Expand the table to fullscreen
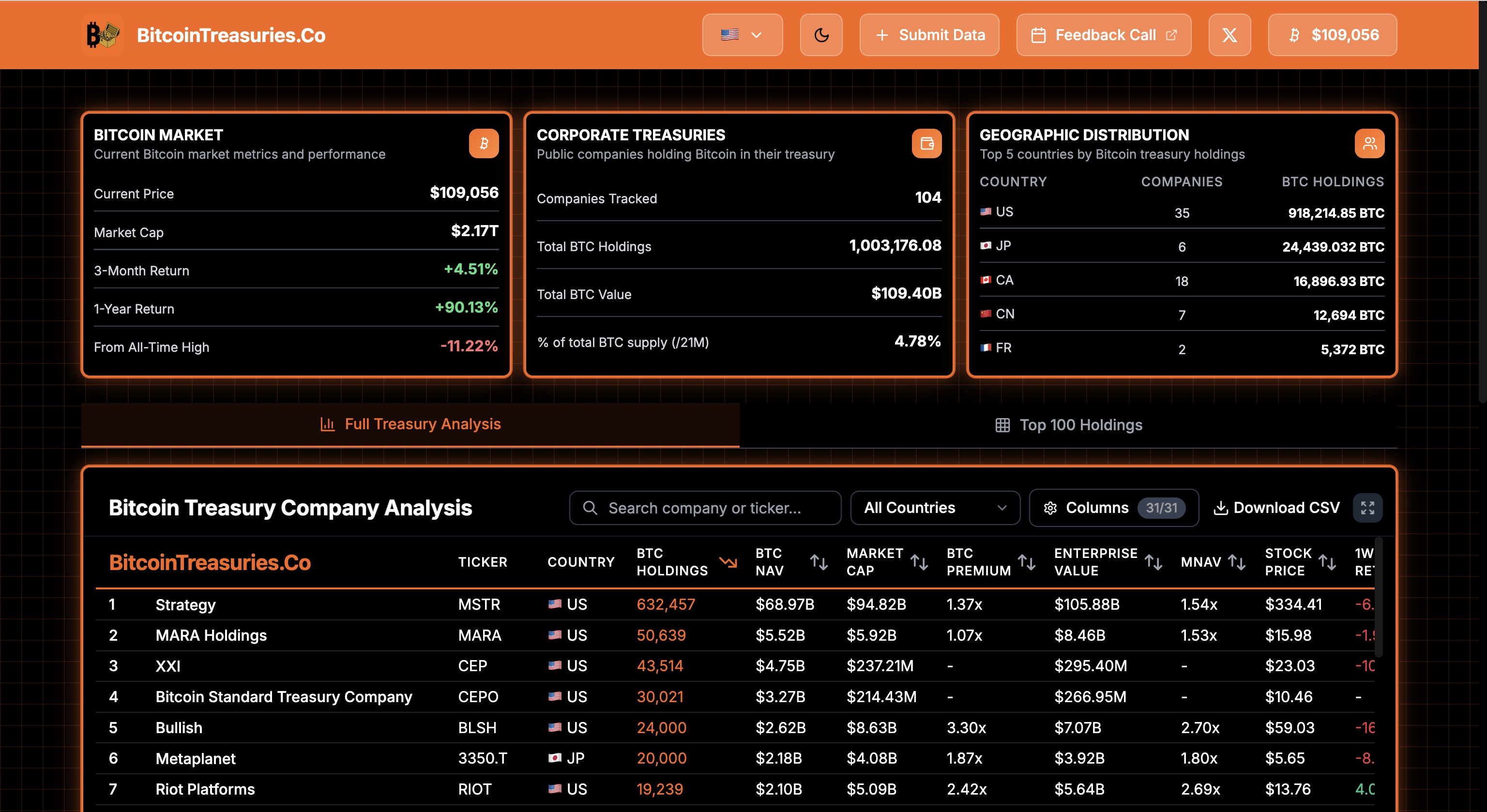This screenshot has height=812, width=1487. [1367, 508]
